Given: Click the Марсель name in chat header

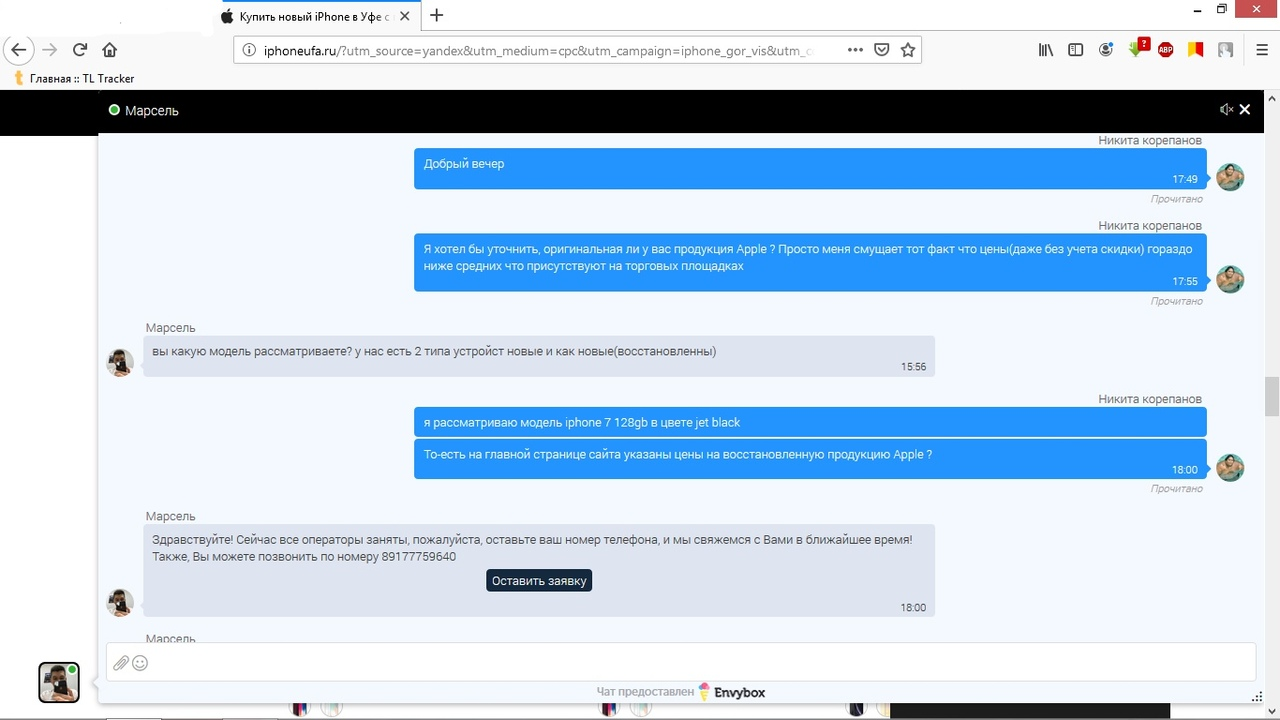Looking at the screenshot, I should tap(152, 110).
